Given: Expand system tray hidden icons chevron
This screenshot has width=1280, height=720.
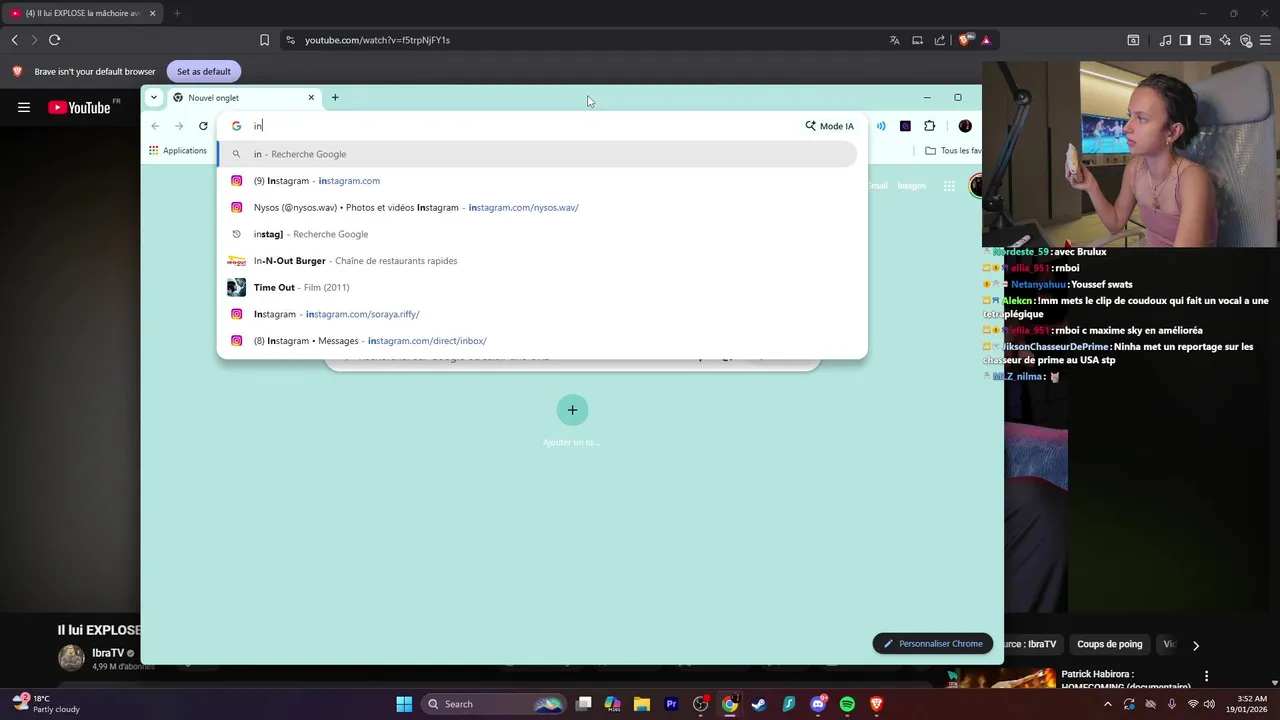Looking at the screenshot, I should coord(1109,704).
